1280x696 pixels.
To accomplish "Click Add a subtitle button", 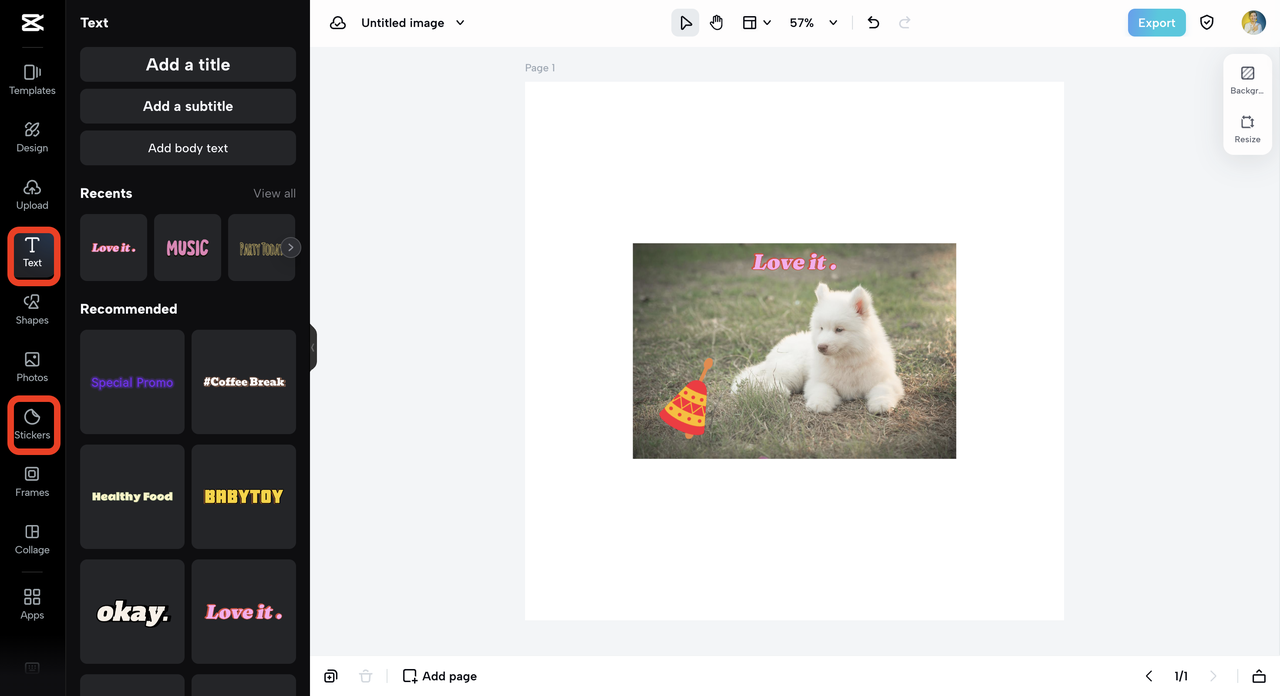I will [188, 106].
